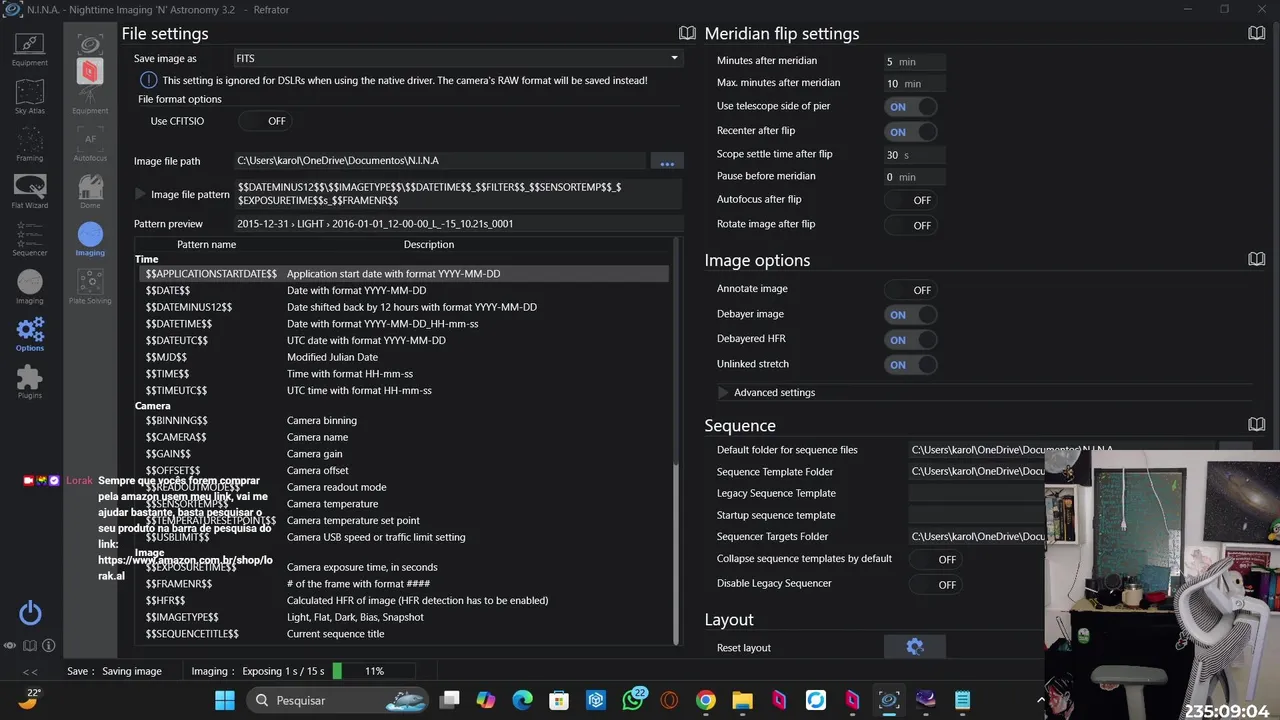The image size is (1280, 720).
Task: Click the info (i) icon
Action: pos(48,646)
